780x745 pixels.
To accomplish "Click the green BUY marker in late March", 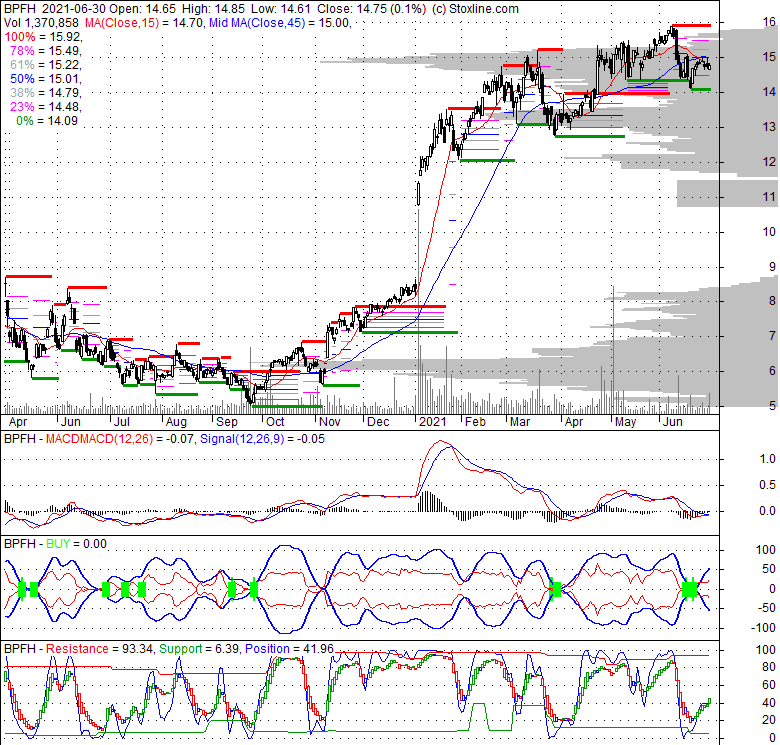I will click(556, 589).
